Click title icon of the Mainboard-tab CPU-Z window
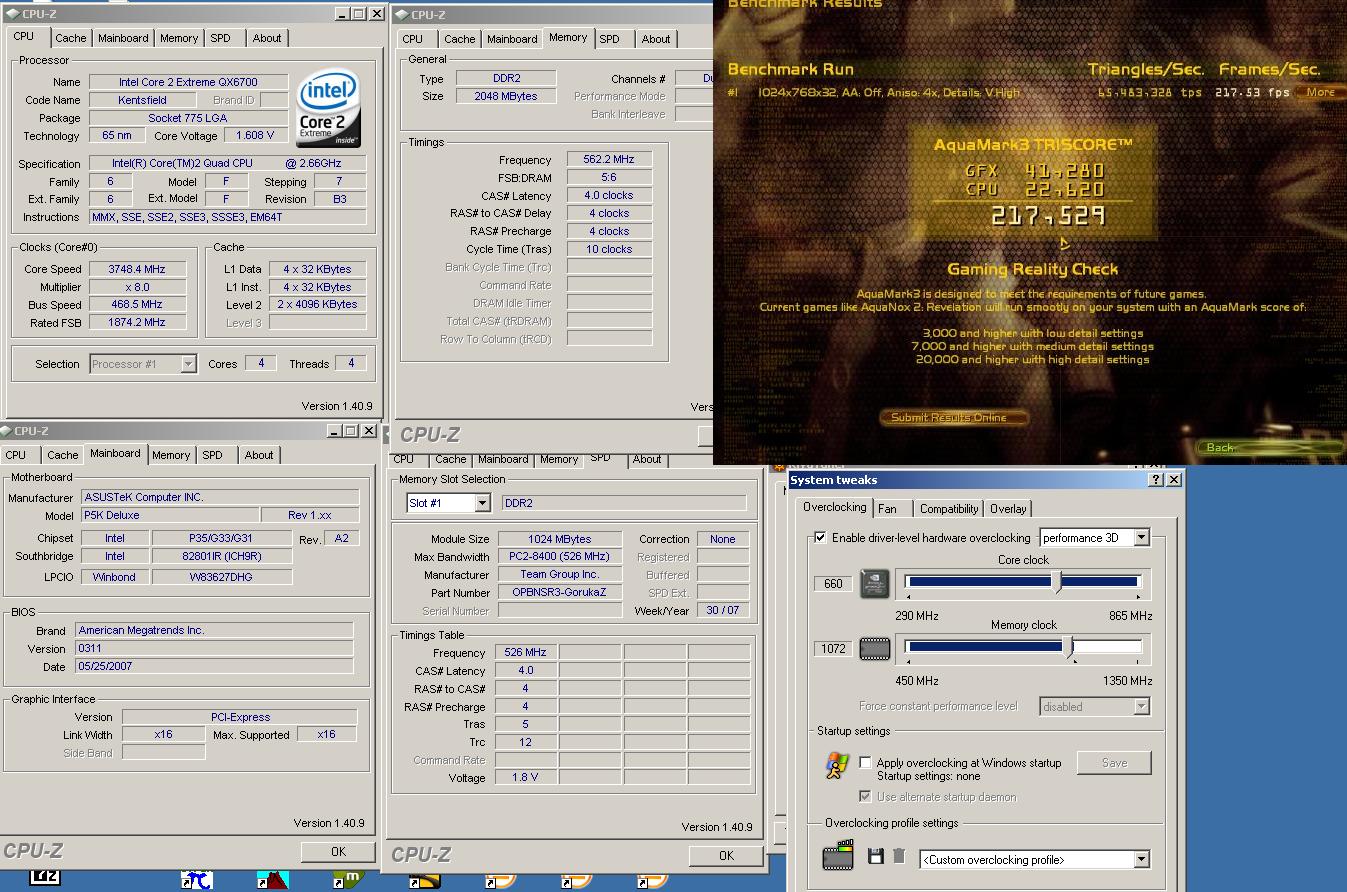Image resolution: width=1347 pixels, height=892 pixels. [7, 431]
